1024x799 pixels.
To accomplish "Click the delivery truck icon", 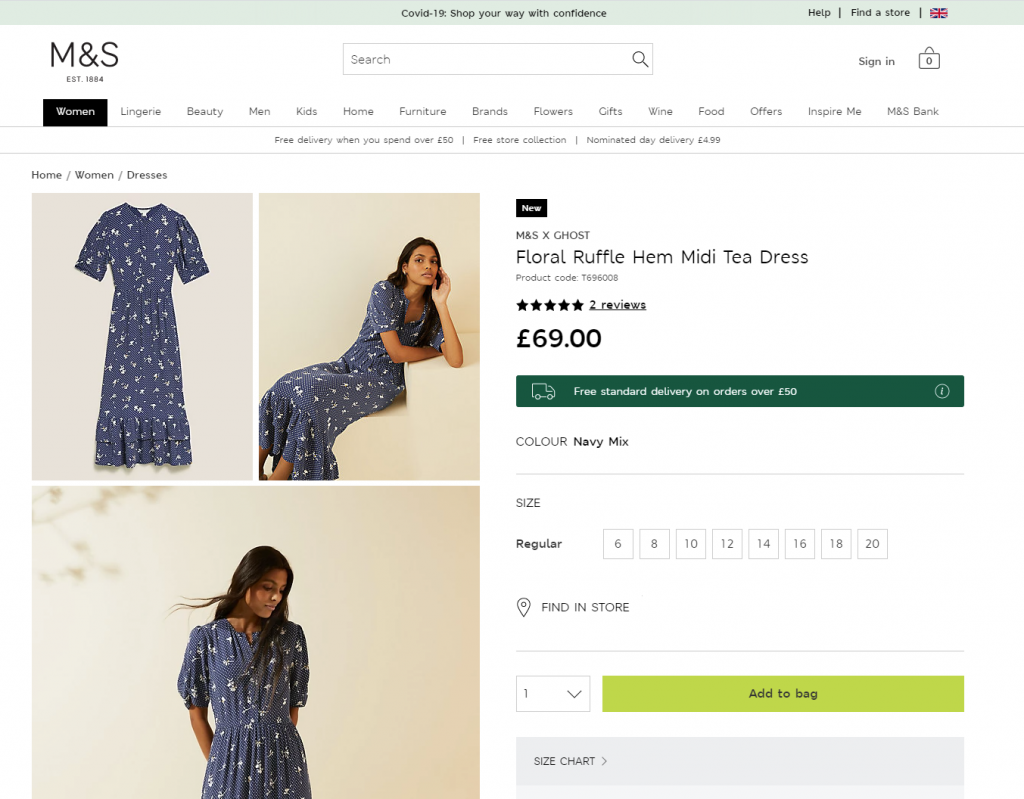I will tap(543, 391).
